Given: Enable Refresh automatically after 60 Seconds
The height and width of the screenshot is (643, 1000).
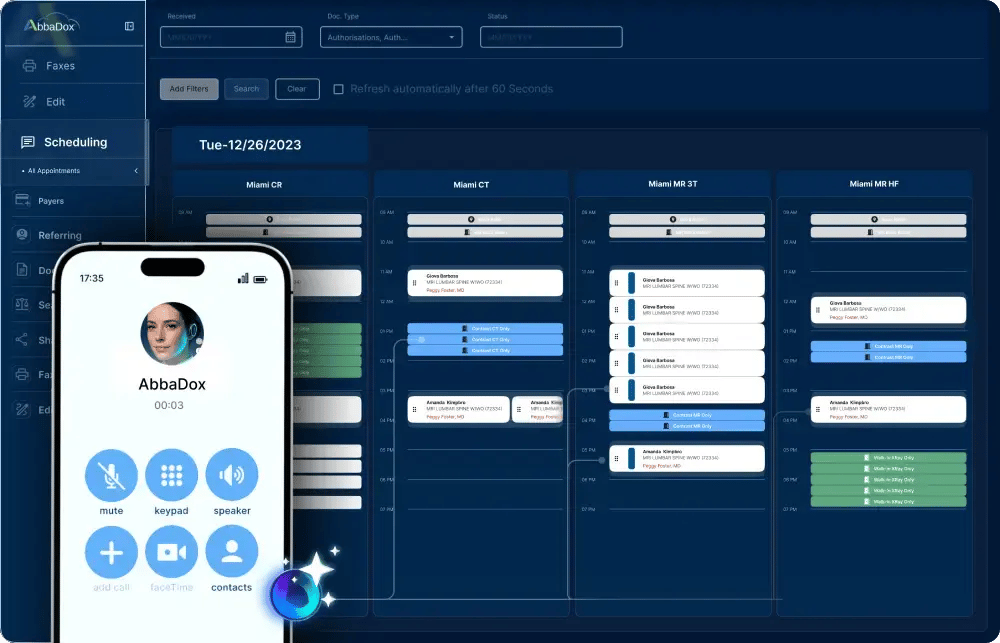Looking at the screenshot, I should [x=339, y=89].
